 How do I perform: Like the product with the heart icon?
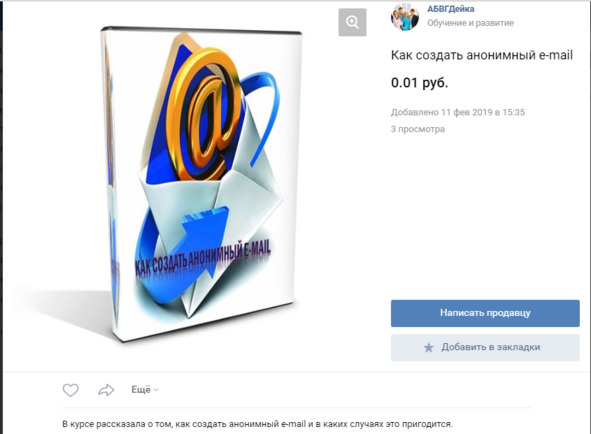[70, 390]
